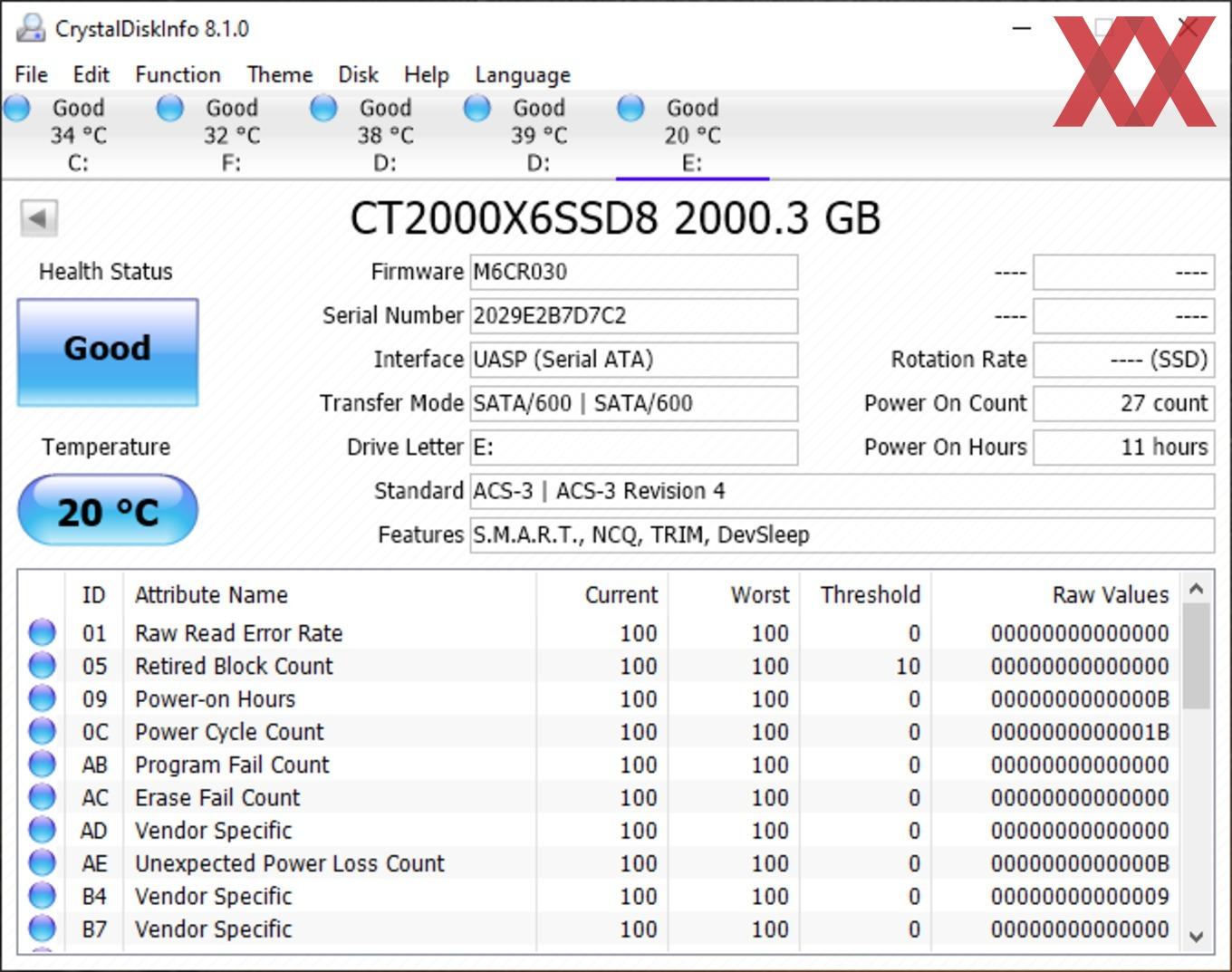Open the File menu
The height and width of the screenshot is (972, 1232).
pos(32,74)
